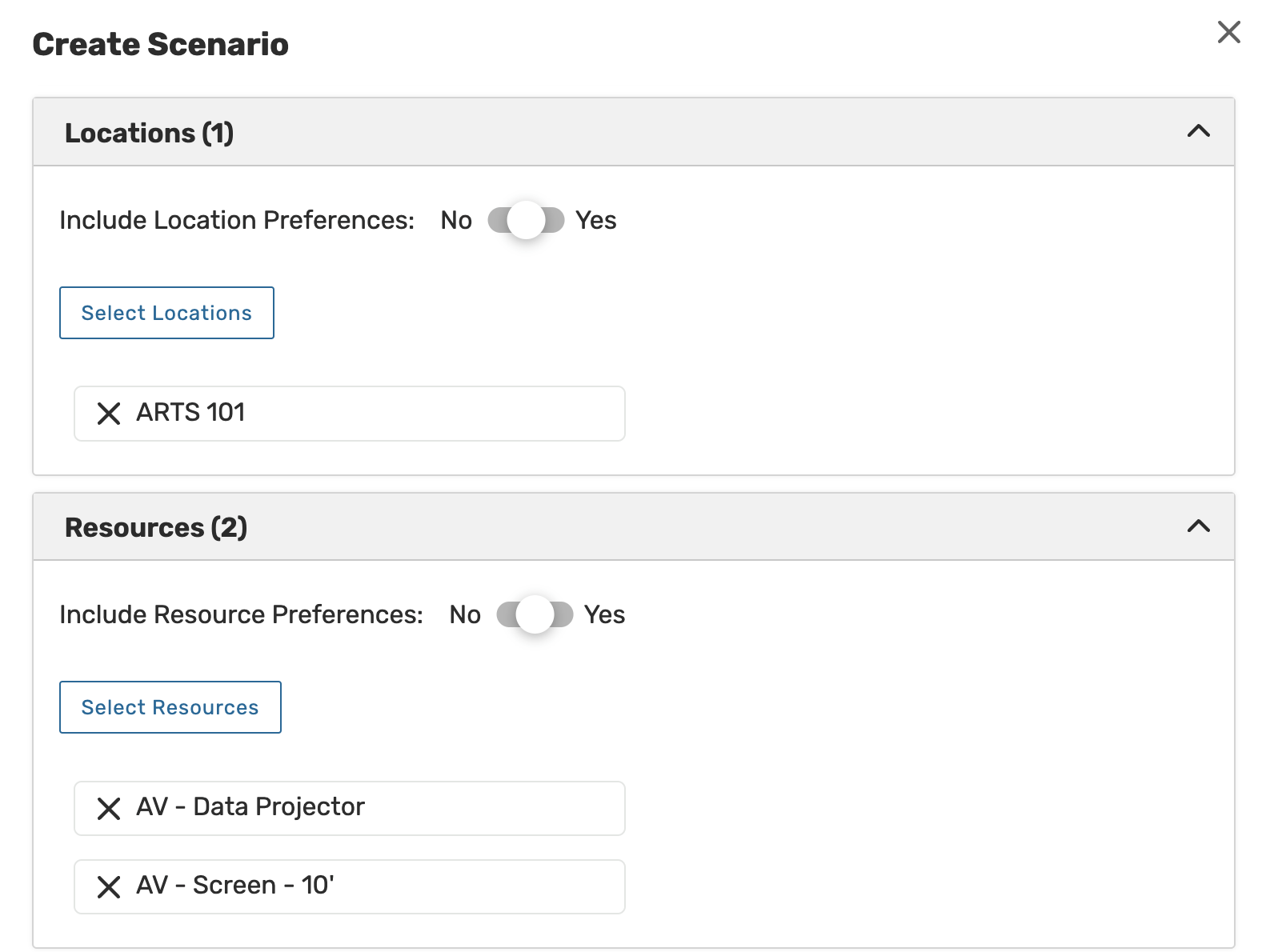Click the AV - Screen - 10' entry text
The image size is (1266, 952).
[x=235, y=886]
